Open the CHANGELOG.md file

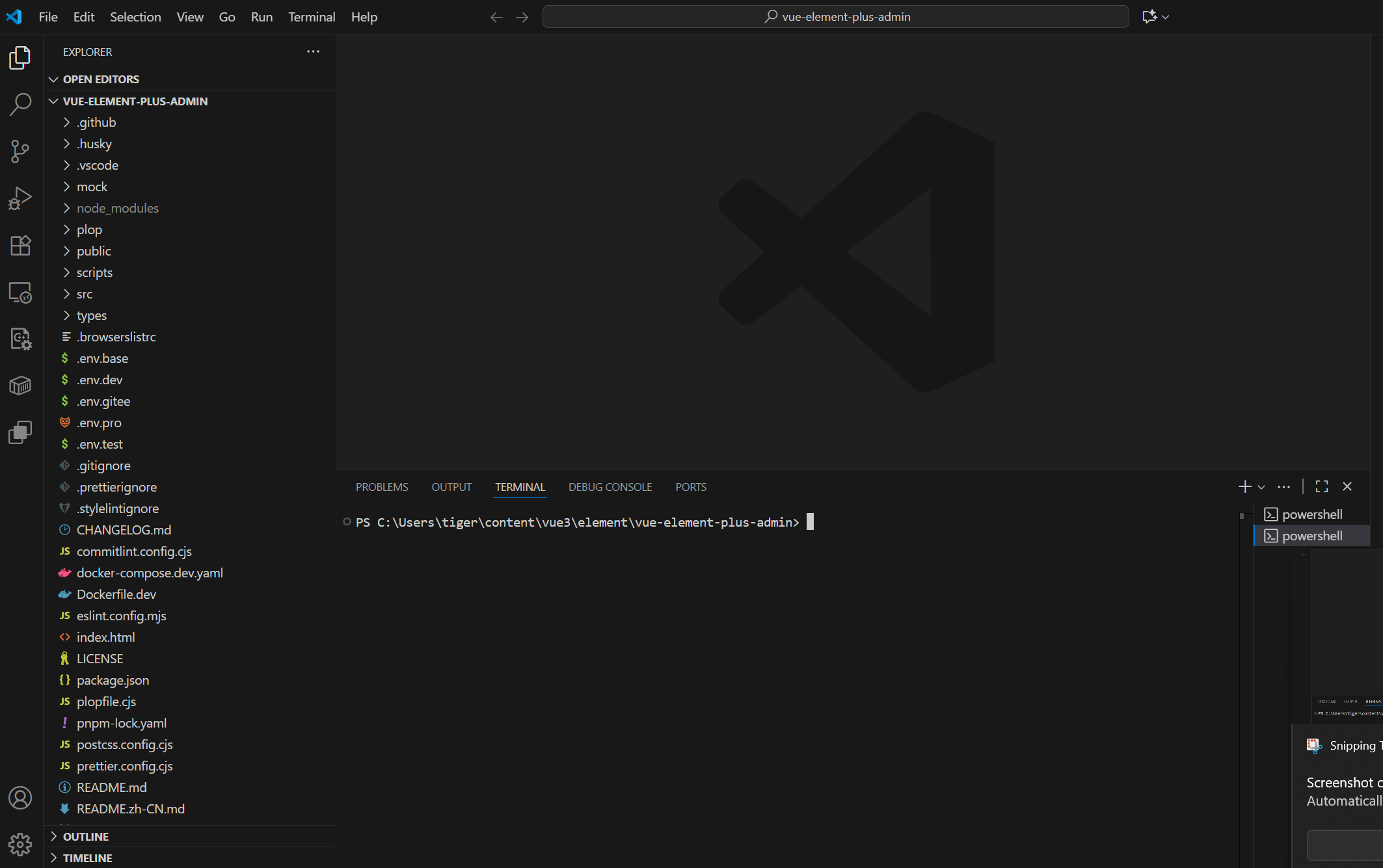[189, 530]
